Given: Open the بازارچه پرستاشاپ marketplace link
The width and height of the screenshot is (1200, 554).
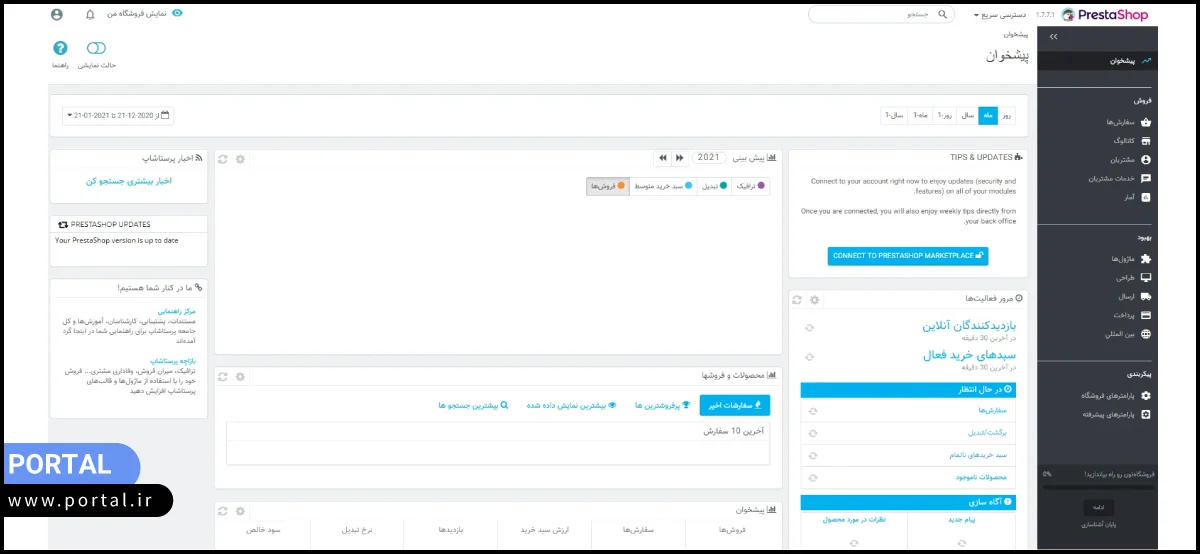Looking at the screenshot, I should click(x=173, y=361).
